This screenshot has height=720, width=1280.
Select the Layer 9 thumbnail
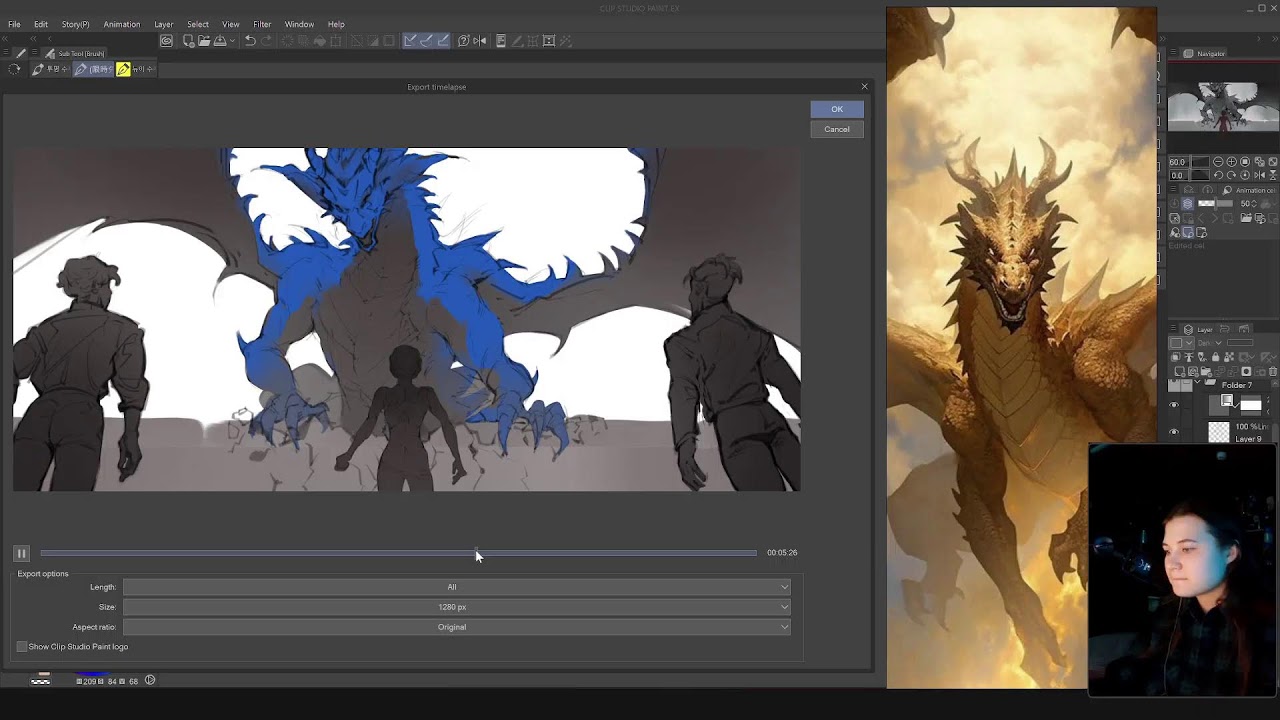click(x=1219, y=432)
